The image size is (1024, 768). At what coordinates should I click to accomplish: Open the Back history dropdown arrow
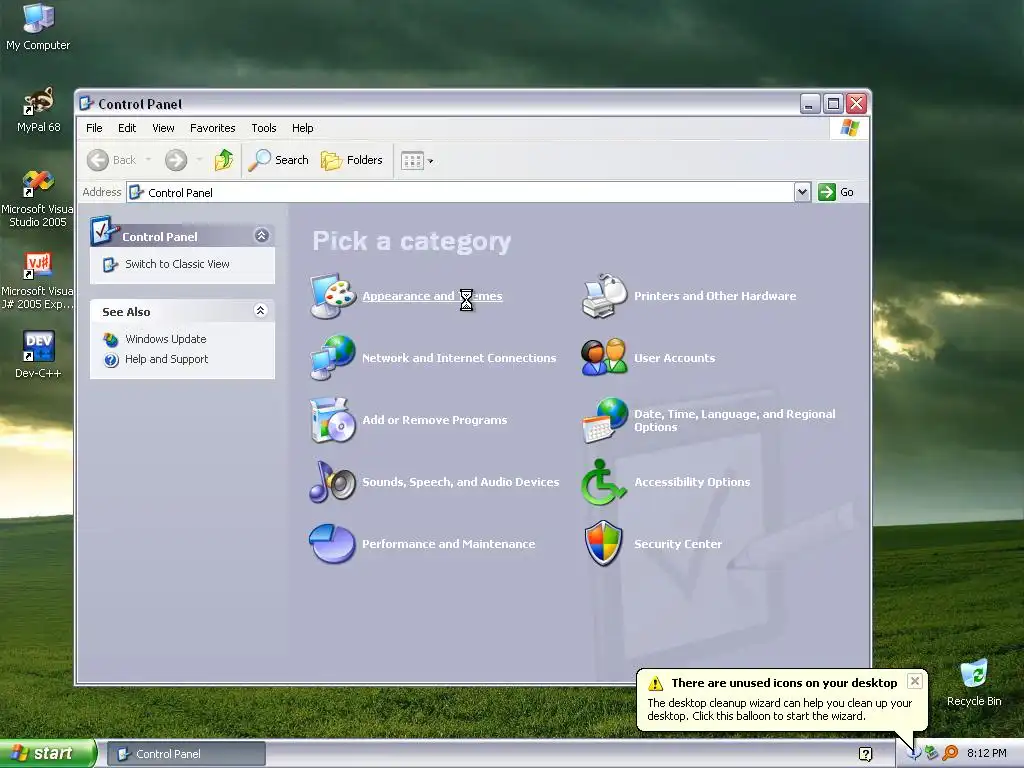(x=148, y=160)
